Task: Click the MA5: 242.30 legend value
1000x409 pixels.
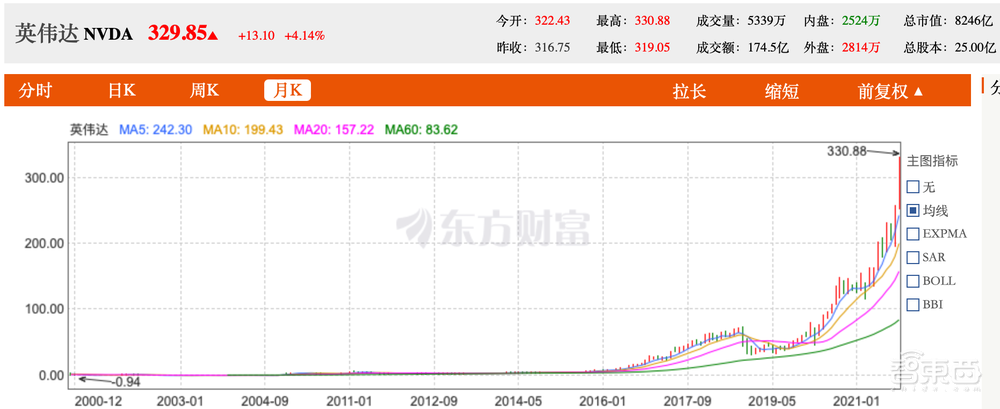Action: pyautogui.click(x=156, y=130)
